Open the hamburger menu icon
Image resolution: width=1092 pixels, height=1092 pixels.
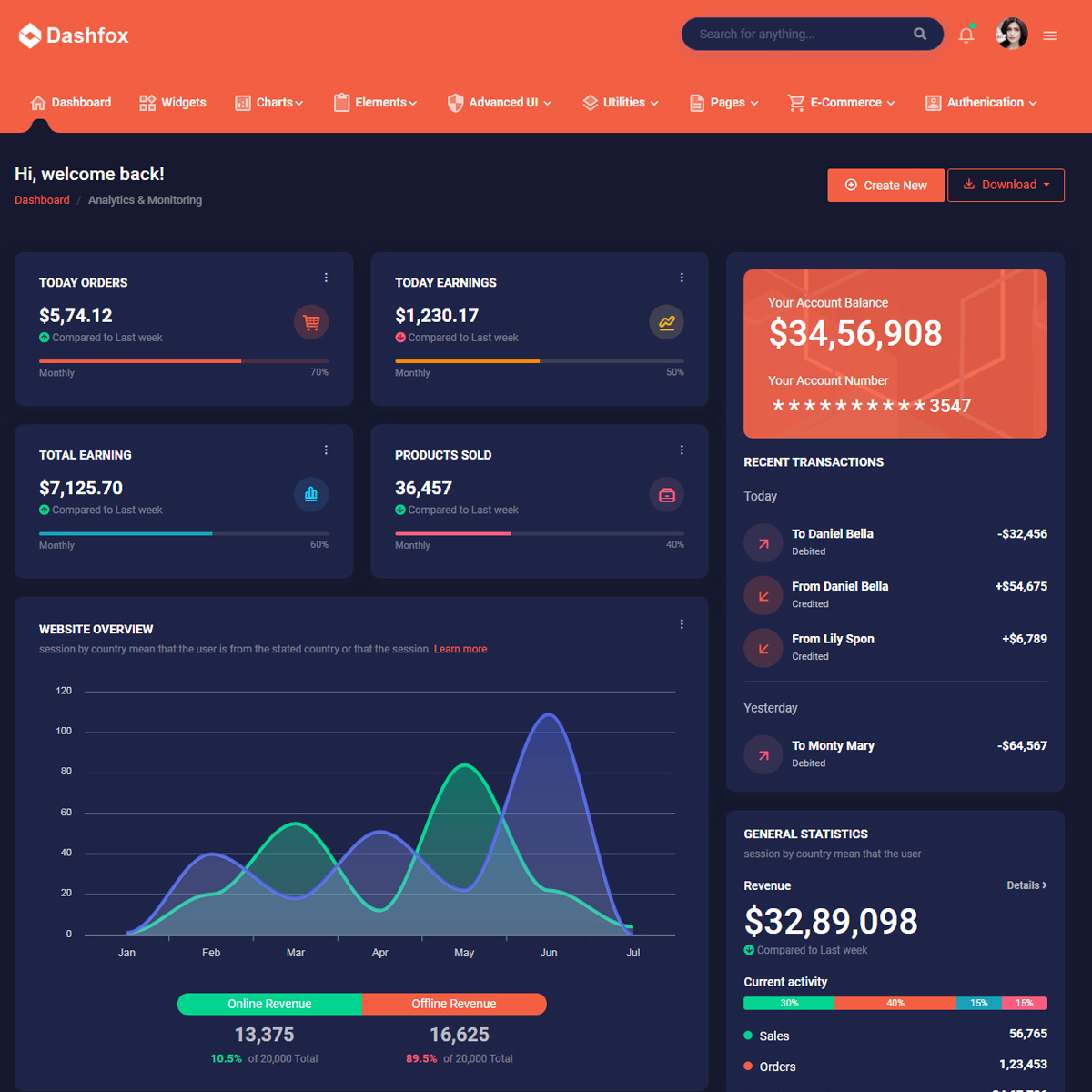1050,36
